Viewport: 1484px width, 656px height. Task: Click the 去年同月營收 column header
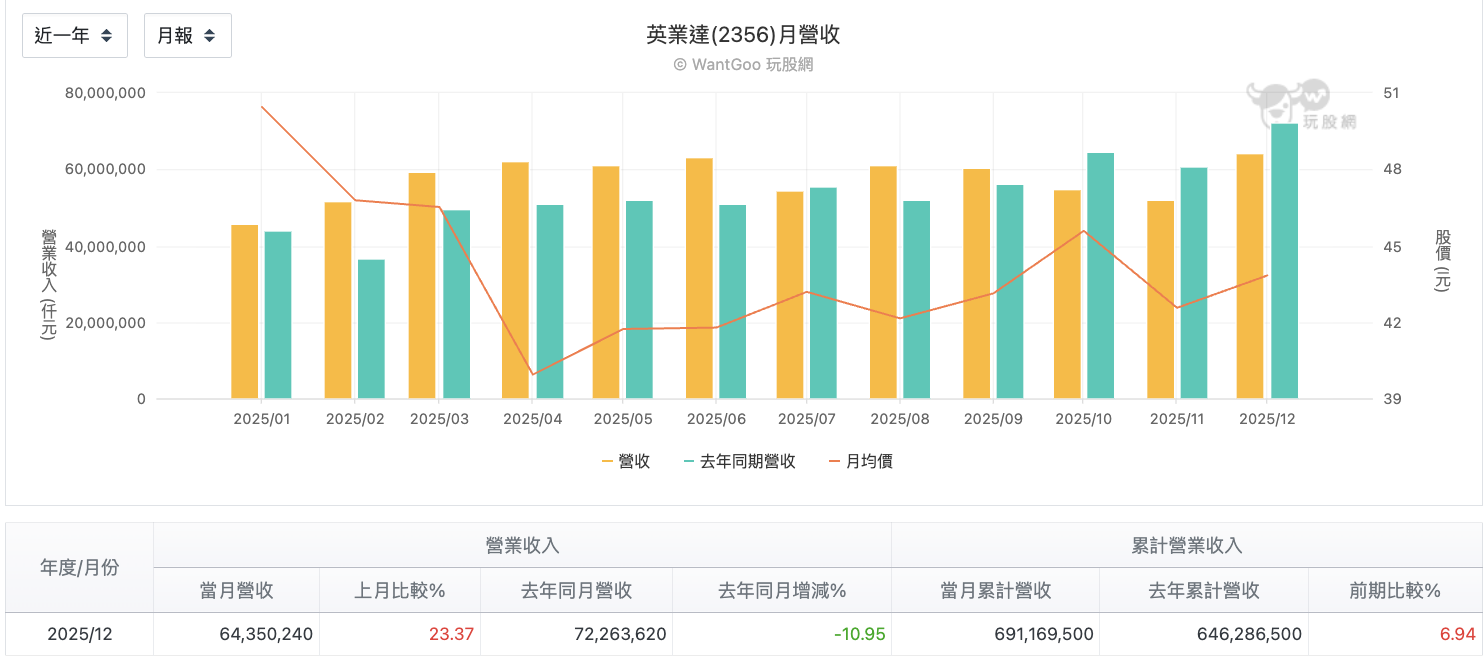tap(576, 590)
